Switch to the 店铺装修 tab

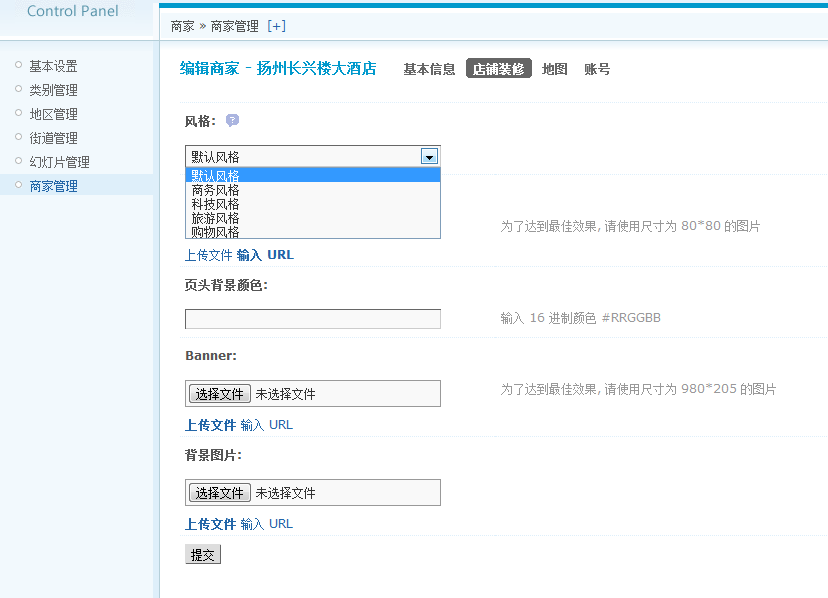click(x=498, y=69)
